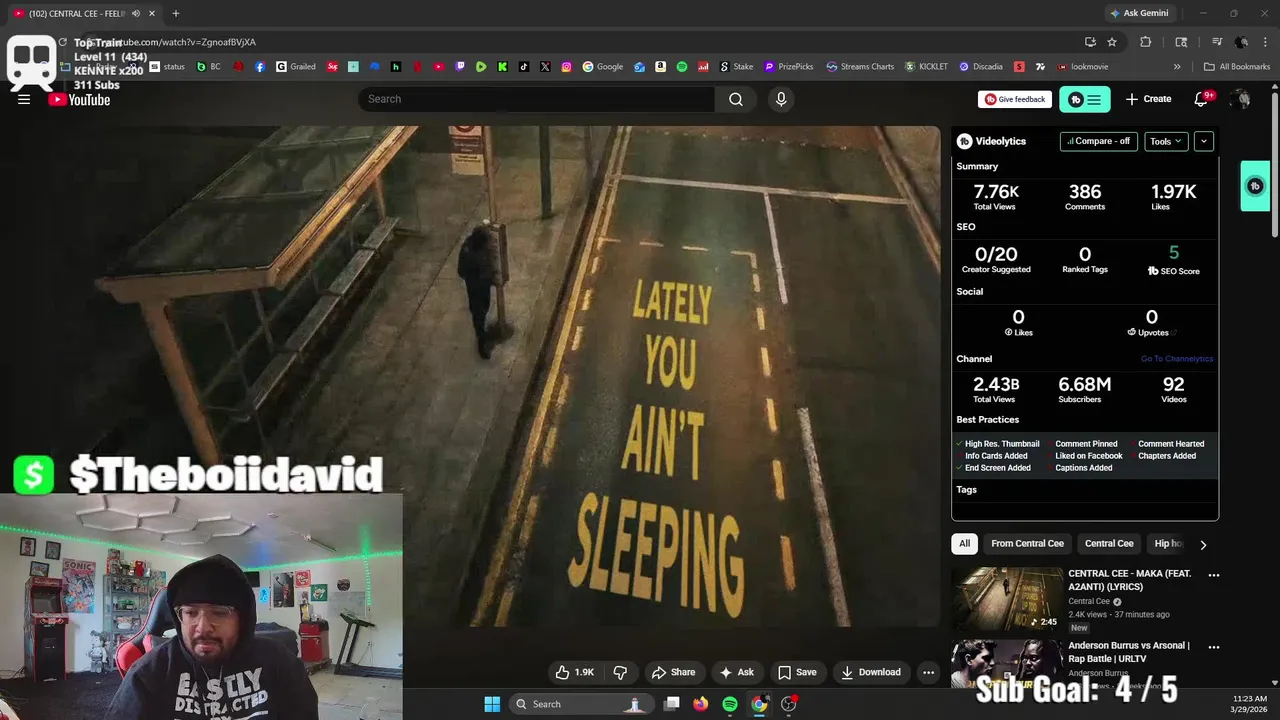Open the lookmovie bookmark
Viewport: 1280px width, 720px height.
pos(1082,67)
